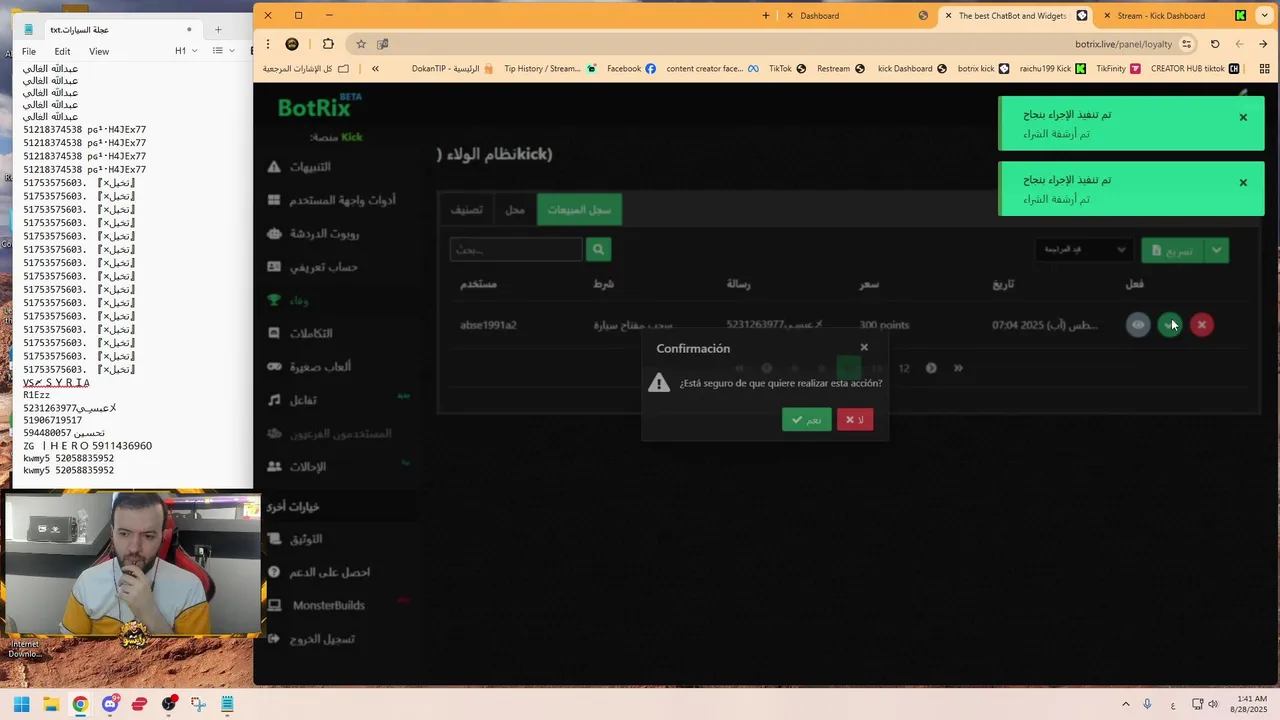Expand the arrow beside the تسريع button
The width and height of the screenshot is (1280, 720).
(x=1216, y=251)
